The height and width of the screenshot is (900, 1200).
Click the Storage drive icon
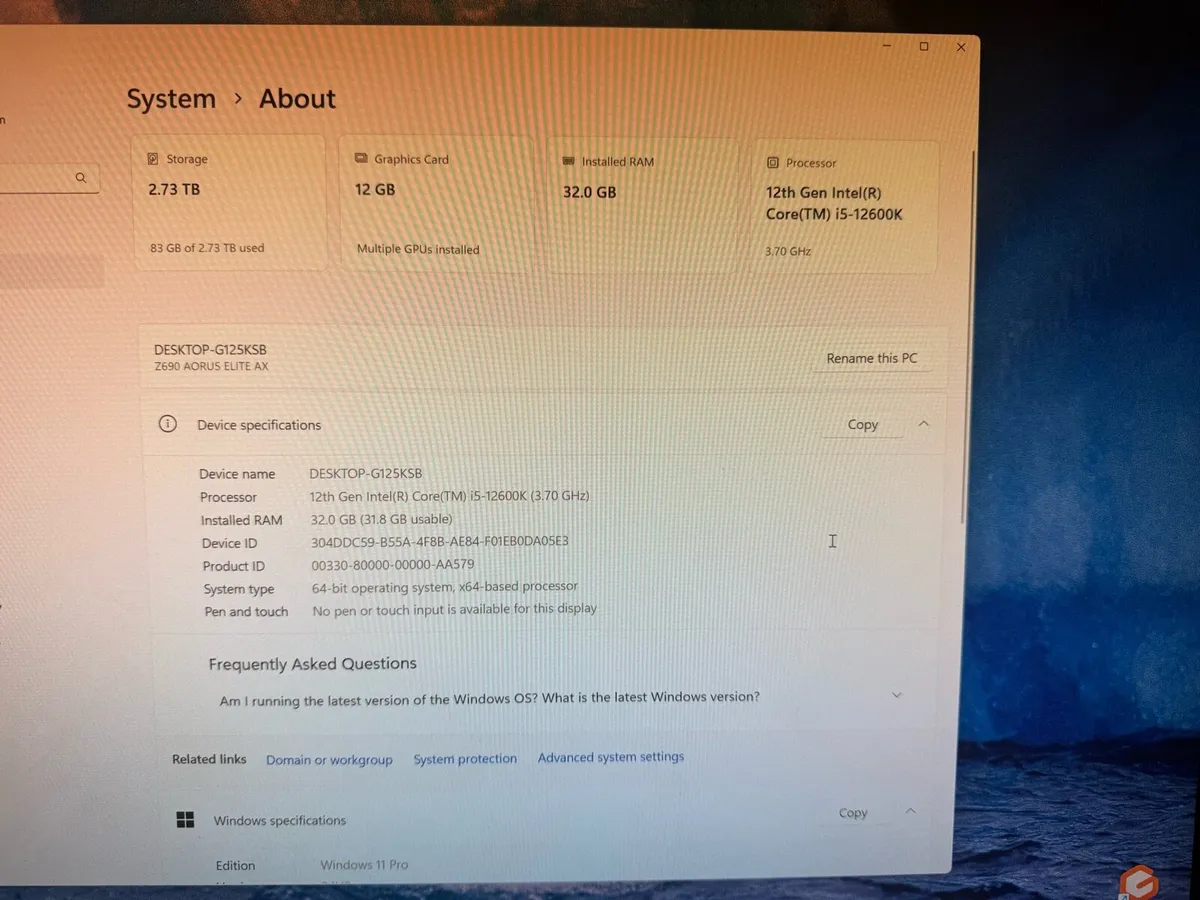point(153,159)
